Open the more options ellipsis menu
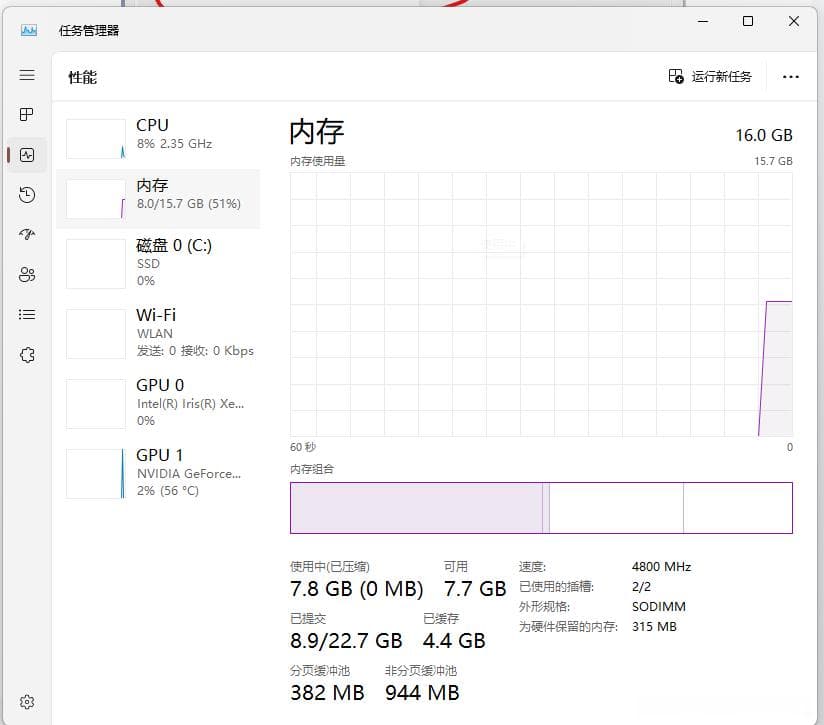The width and height of the screenshot is (824, 725). pyautogui.click(x=790, y=77)
